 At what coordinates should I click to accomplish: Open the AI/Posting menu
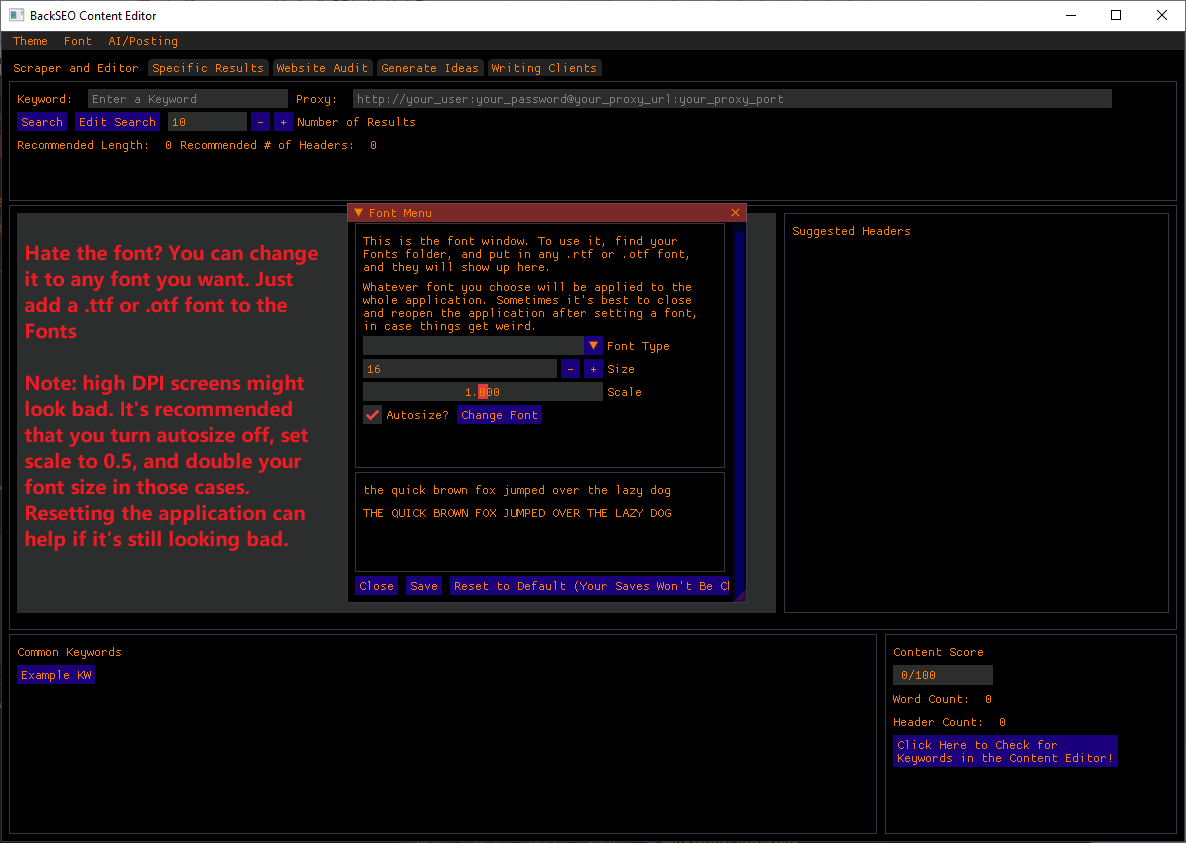(143, 41)
